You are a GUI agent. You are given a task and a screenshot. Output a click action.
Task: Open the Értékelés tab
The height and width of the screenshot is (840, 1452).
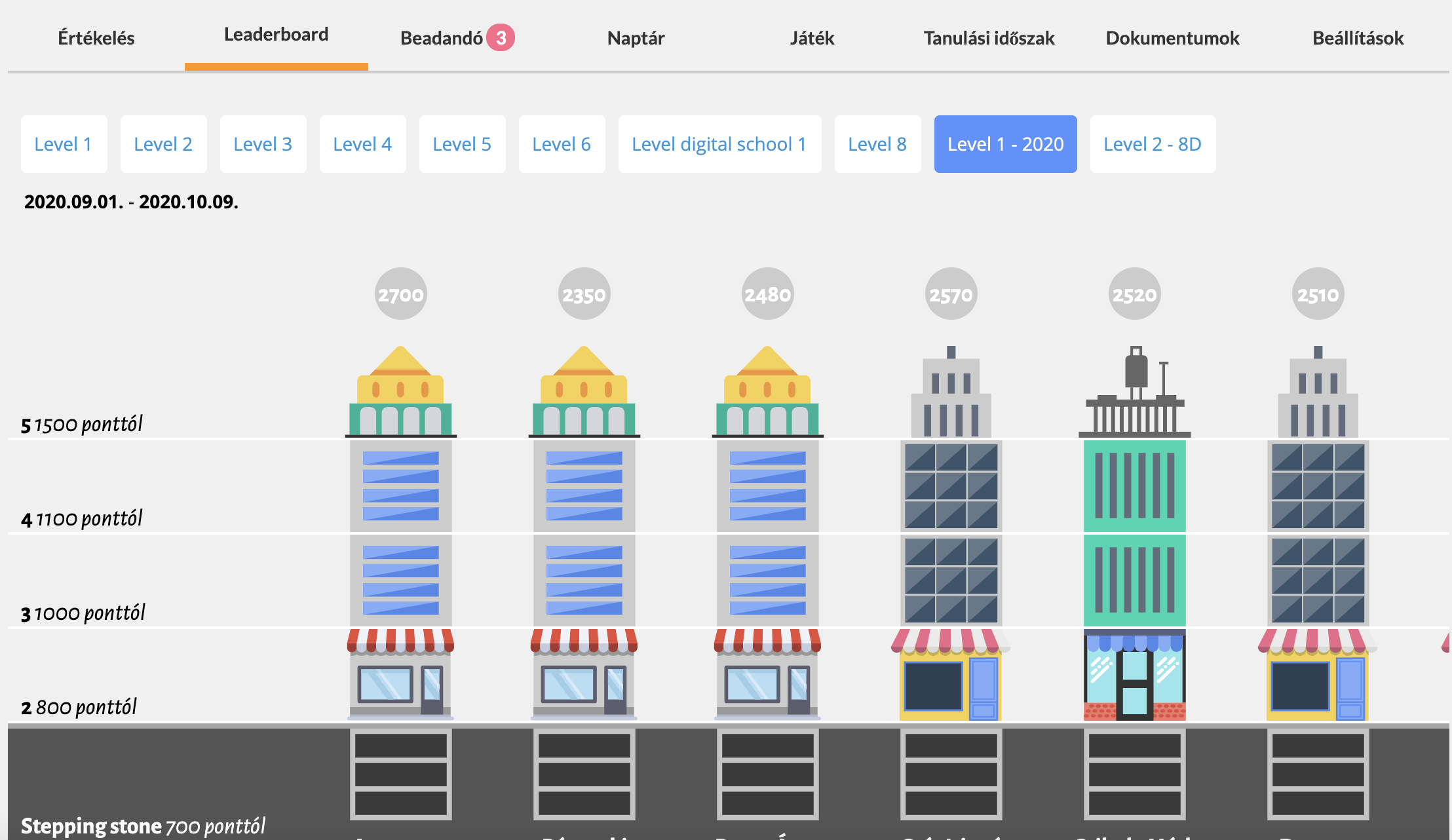96,38
